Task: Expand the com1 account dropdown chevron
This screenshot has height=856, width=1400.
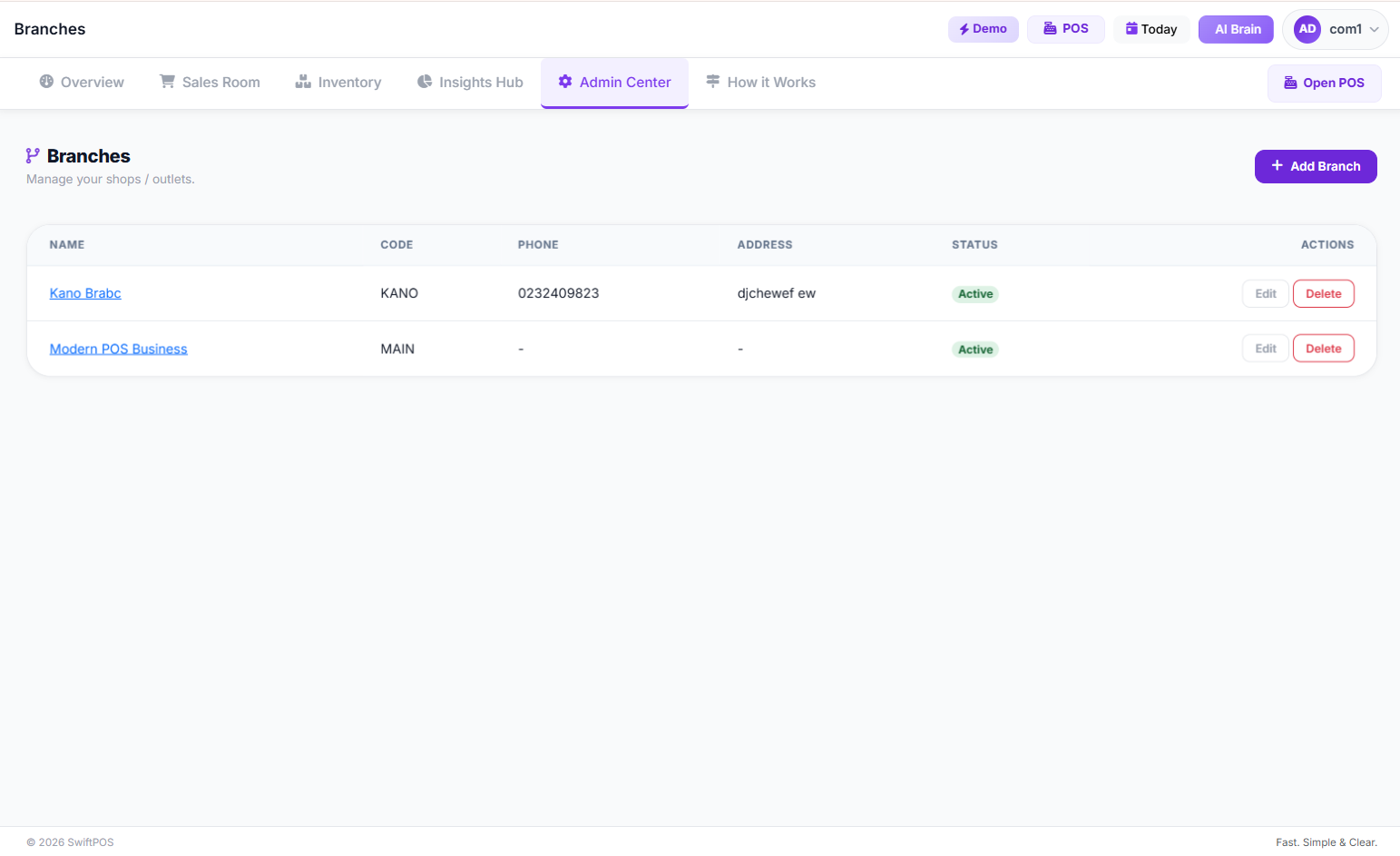Action: (1374, 29)
